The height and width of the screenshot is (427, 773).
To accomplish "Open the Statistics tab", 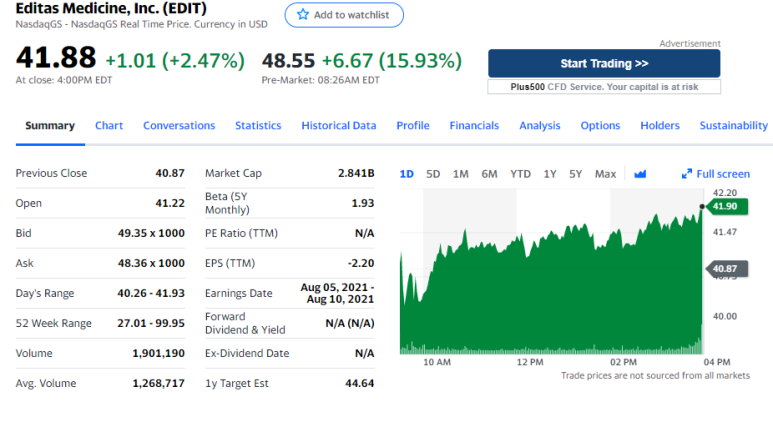I will [258, 126].
